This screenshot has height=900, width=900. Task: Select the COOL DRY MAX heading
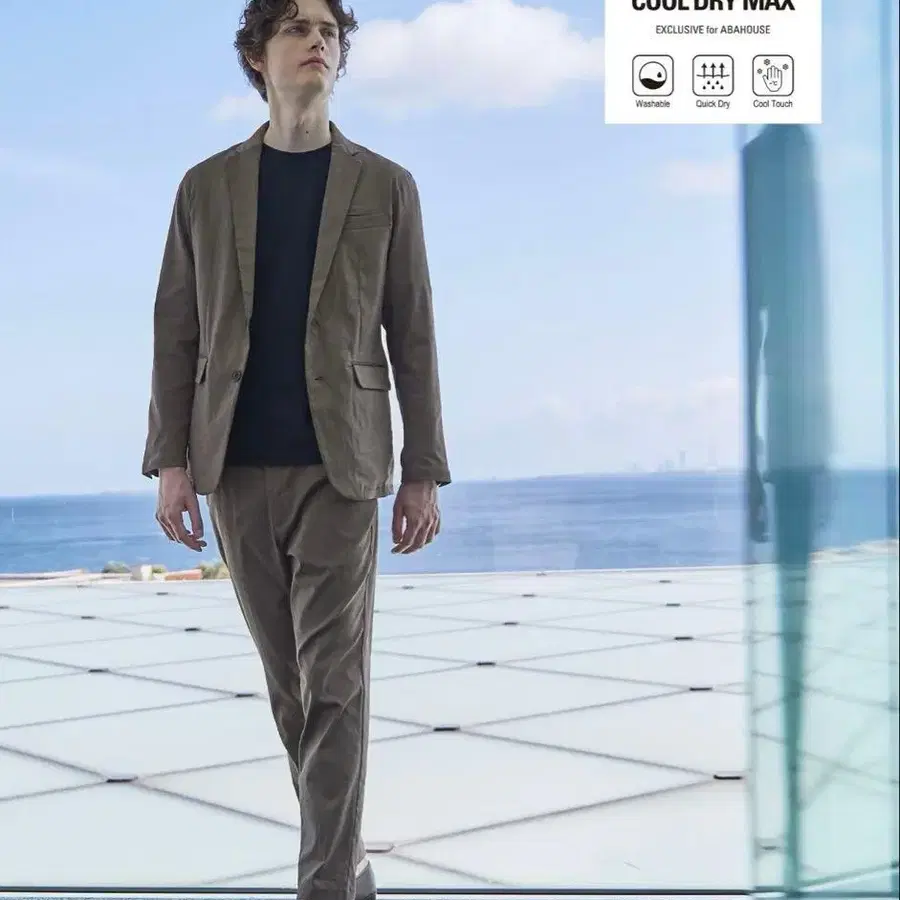(712, 6)
